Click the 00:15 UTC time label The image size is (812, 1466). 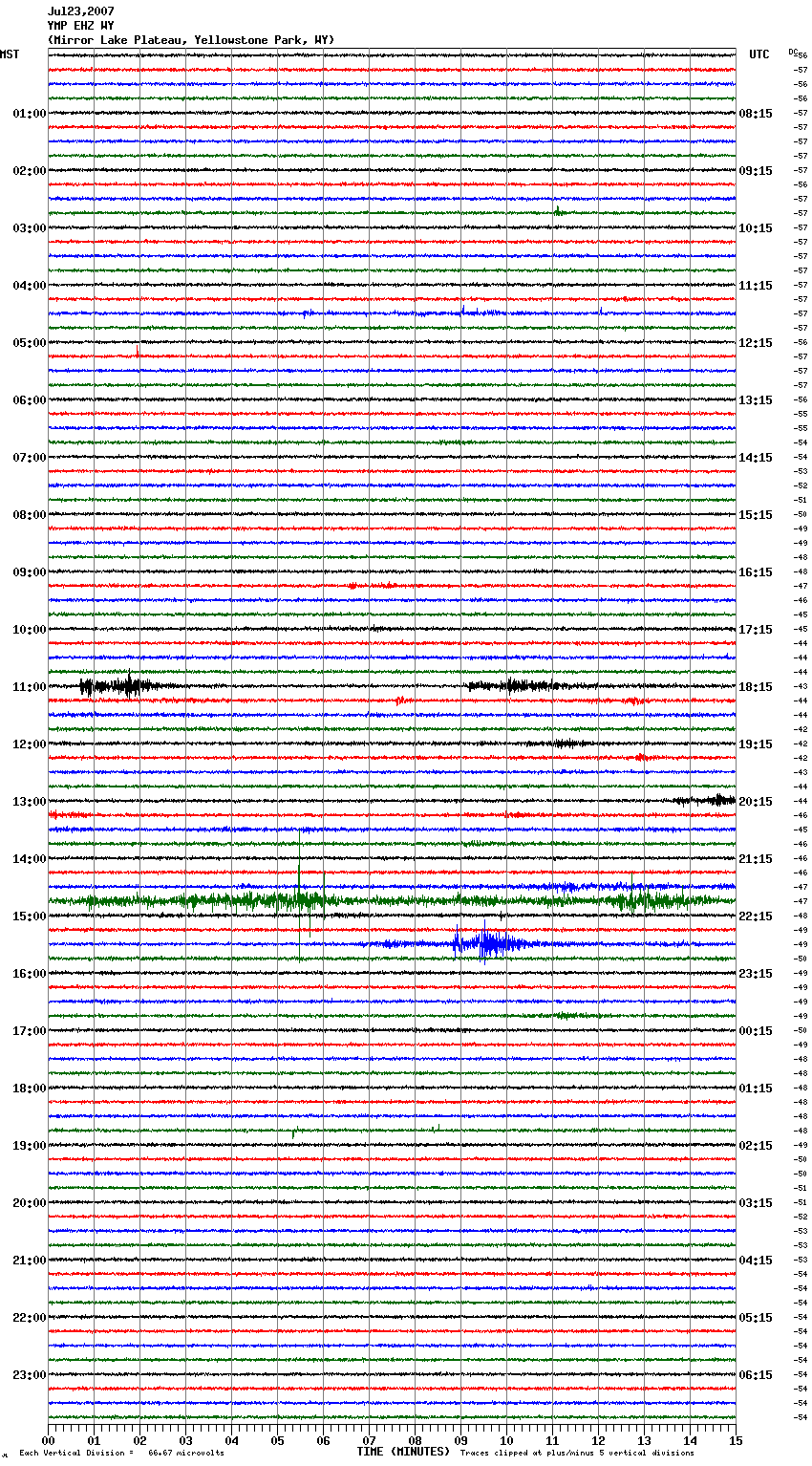point(756,1031)
